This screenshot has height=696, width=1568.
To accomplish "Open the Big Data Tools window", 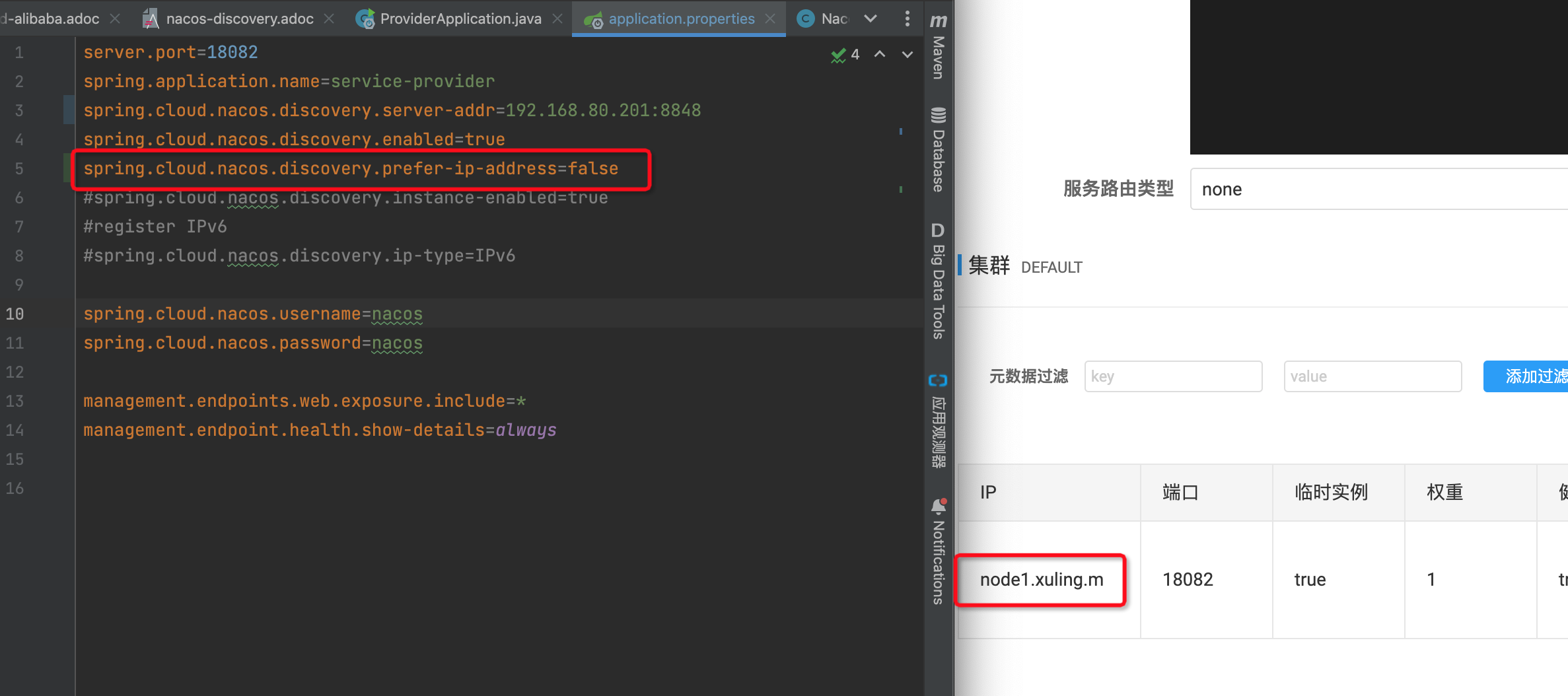I will point(938,282).
